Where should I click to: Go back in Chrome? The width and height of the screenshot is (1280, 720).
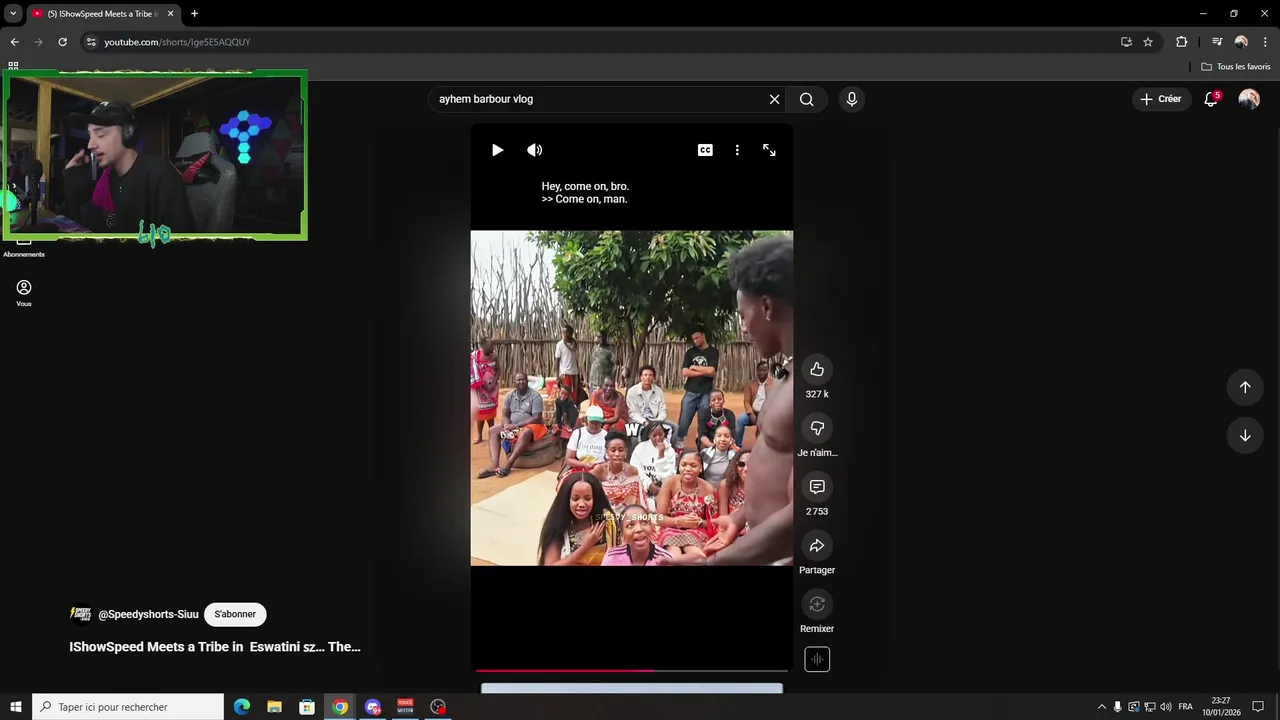[x=14, y=42]
